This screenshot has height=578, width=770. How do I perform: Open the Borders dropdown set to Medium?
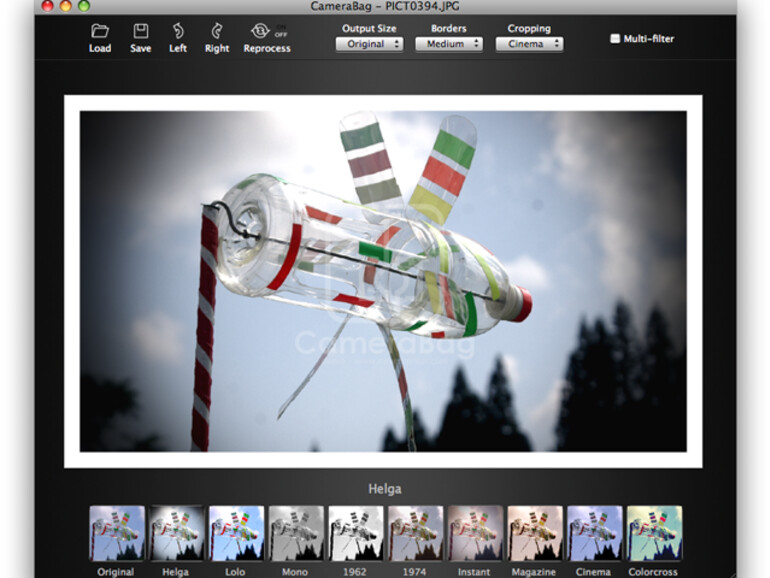448,44
